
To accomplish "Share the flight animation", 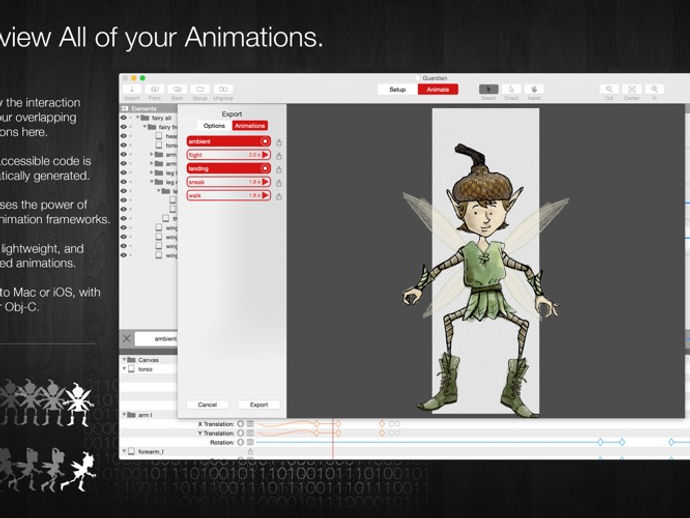I will [279, 156].
